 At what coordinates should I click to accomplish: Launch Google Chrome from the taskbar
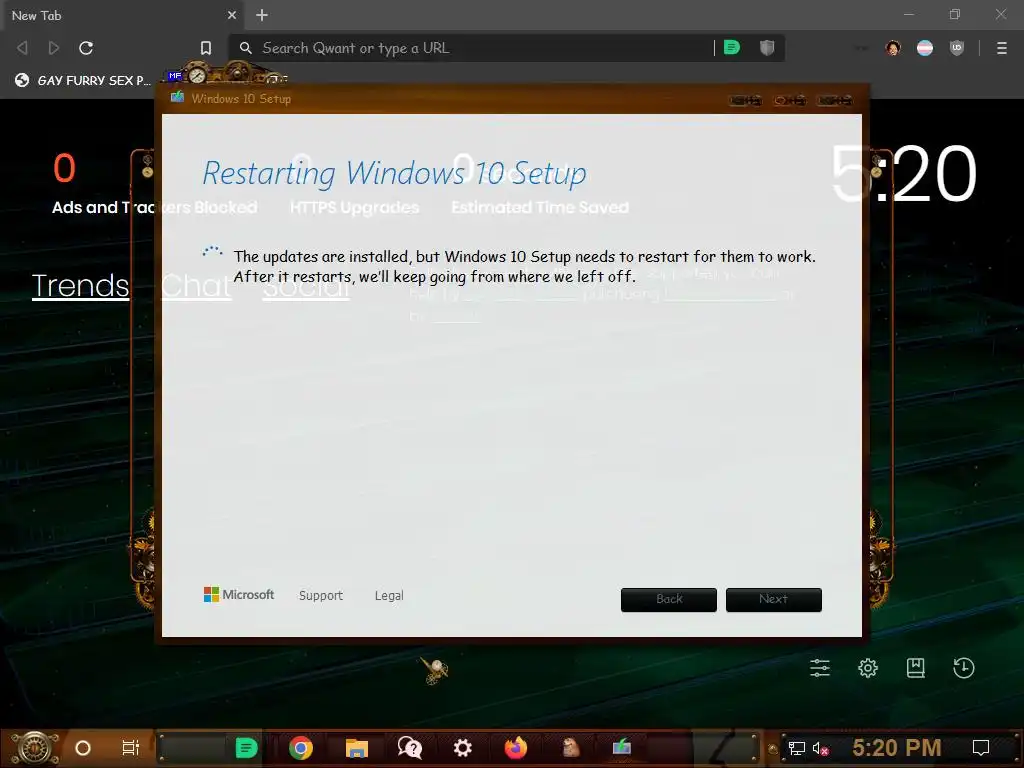[x=301, y=748]
